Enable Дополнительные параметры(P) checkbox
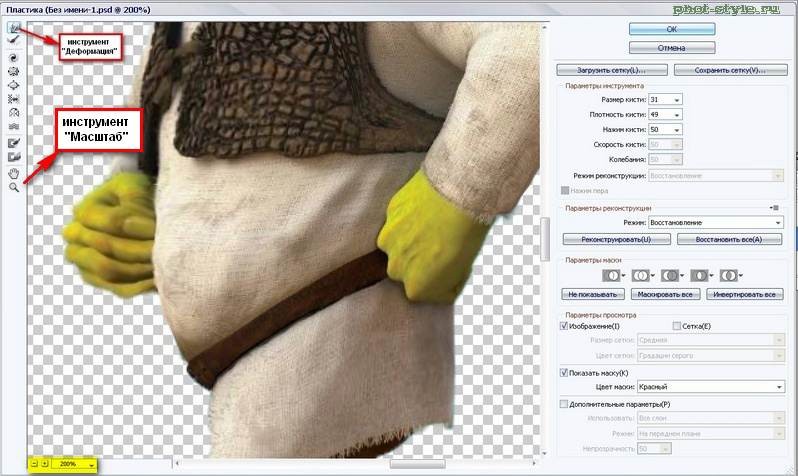Image resolution: width=798 pixels, height=476 pixels. pyautogui.click(x=564, y=404)
